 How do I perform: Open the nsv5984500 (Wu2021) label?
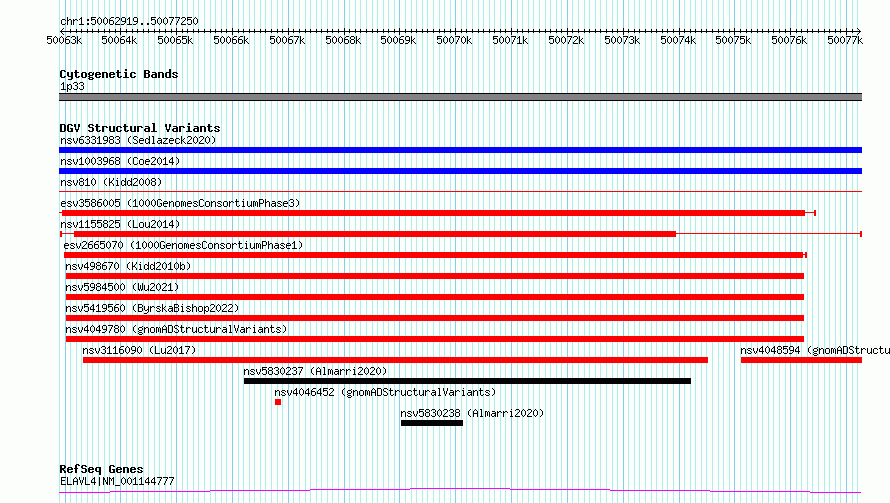coord(121,287)
